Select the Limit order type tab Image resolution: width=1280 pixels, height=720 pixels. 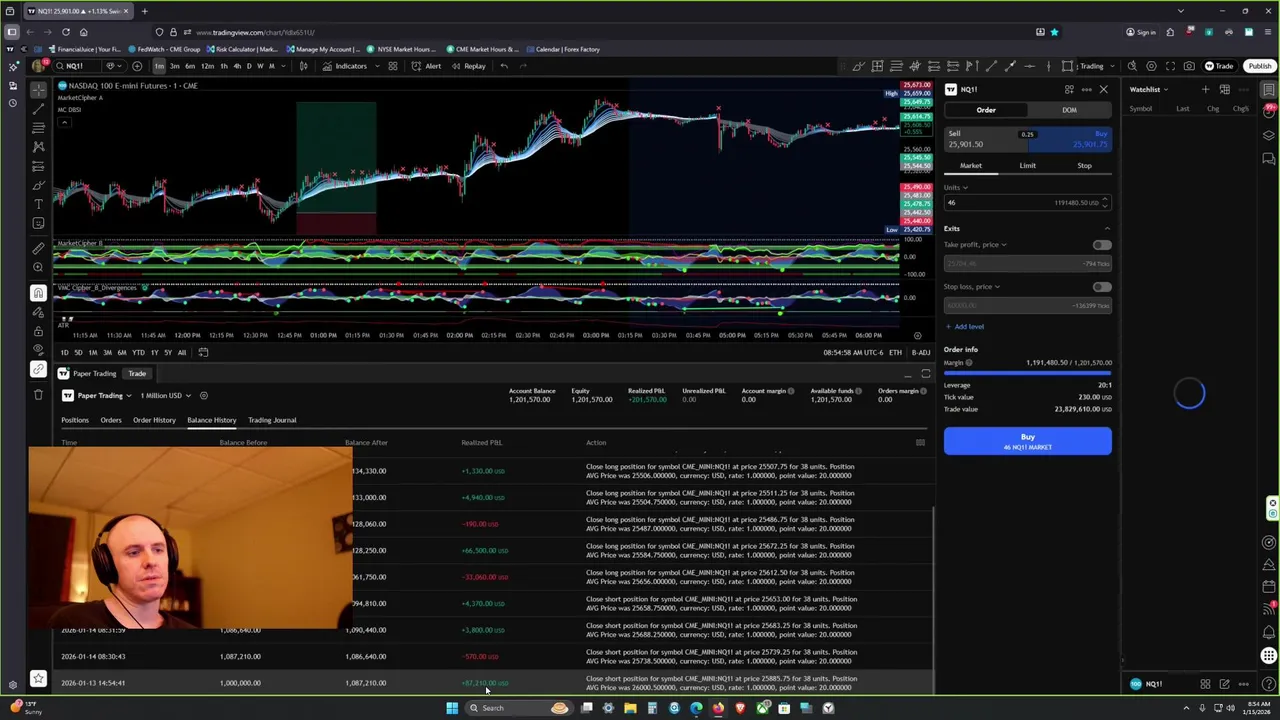coord(1027,166)
